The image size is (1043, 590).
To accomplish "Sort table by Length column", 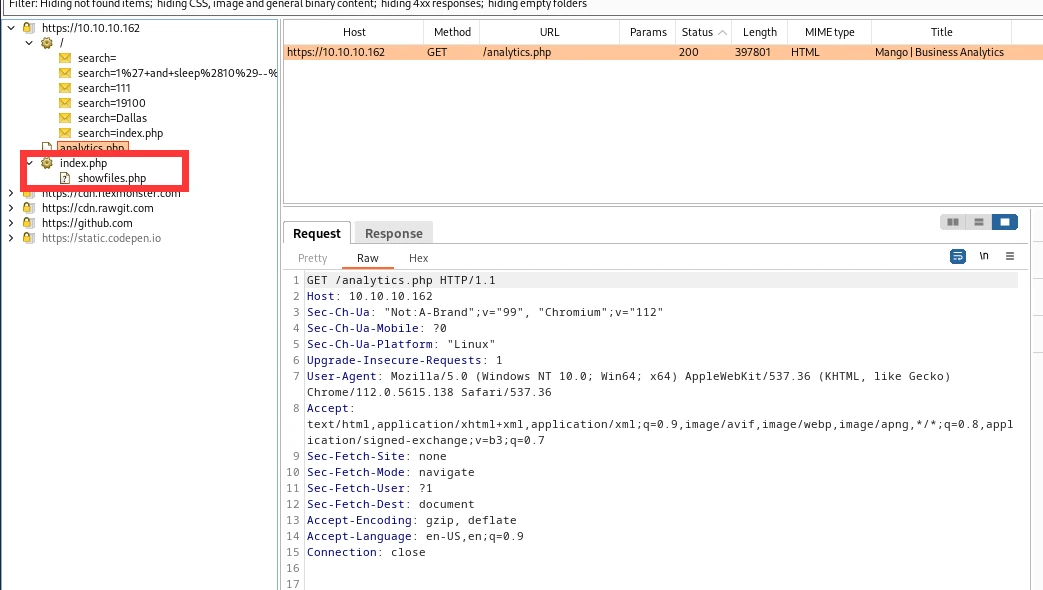I will pos(760,32).
